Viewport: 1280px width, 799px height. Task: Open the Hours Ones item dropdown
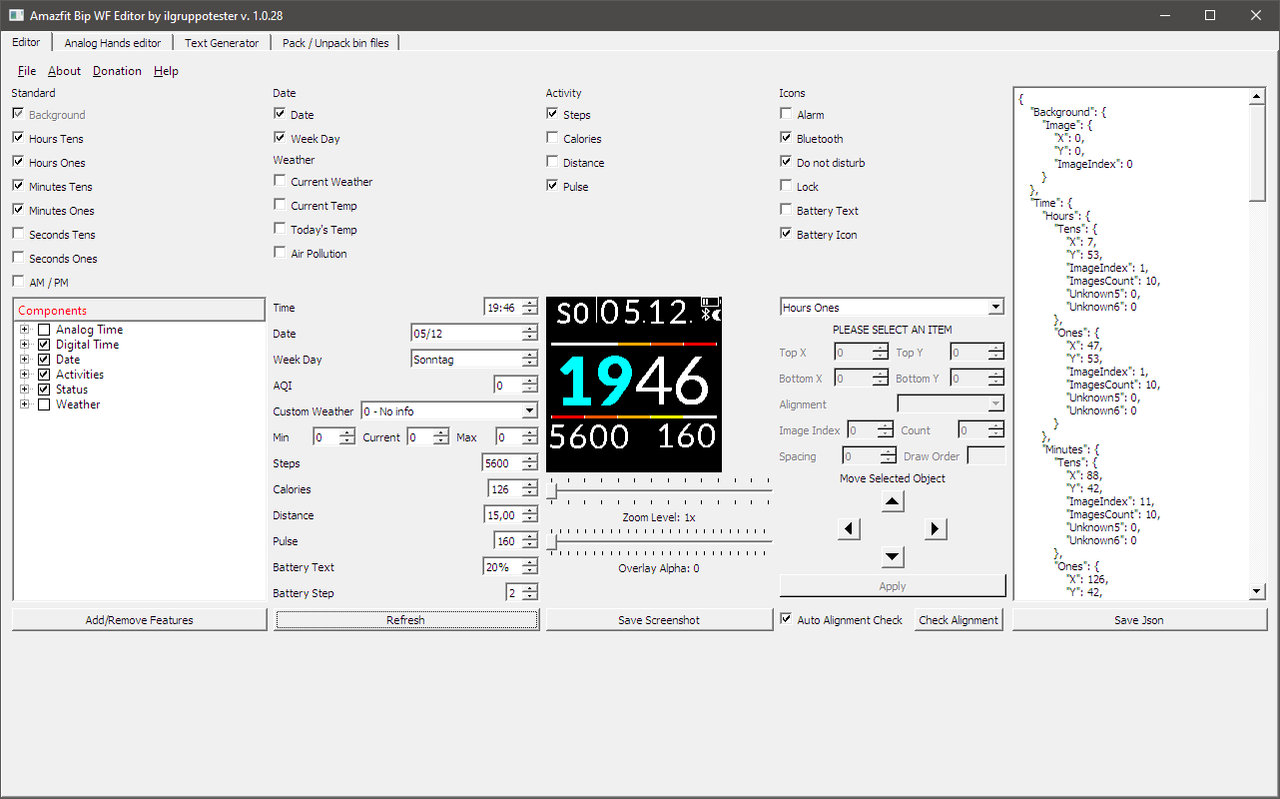pyautogui.click(x=892, y=307)
